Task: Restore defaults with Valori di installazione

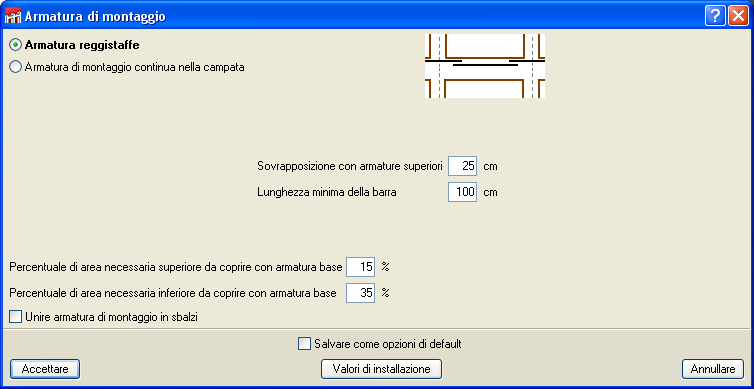Action: click(x=381, y=369)
